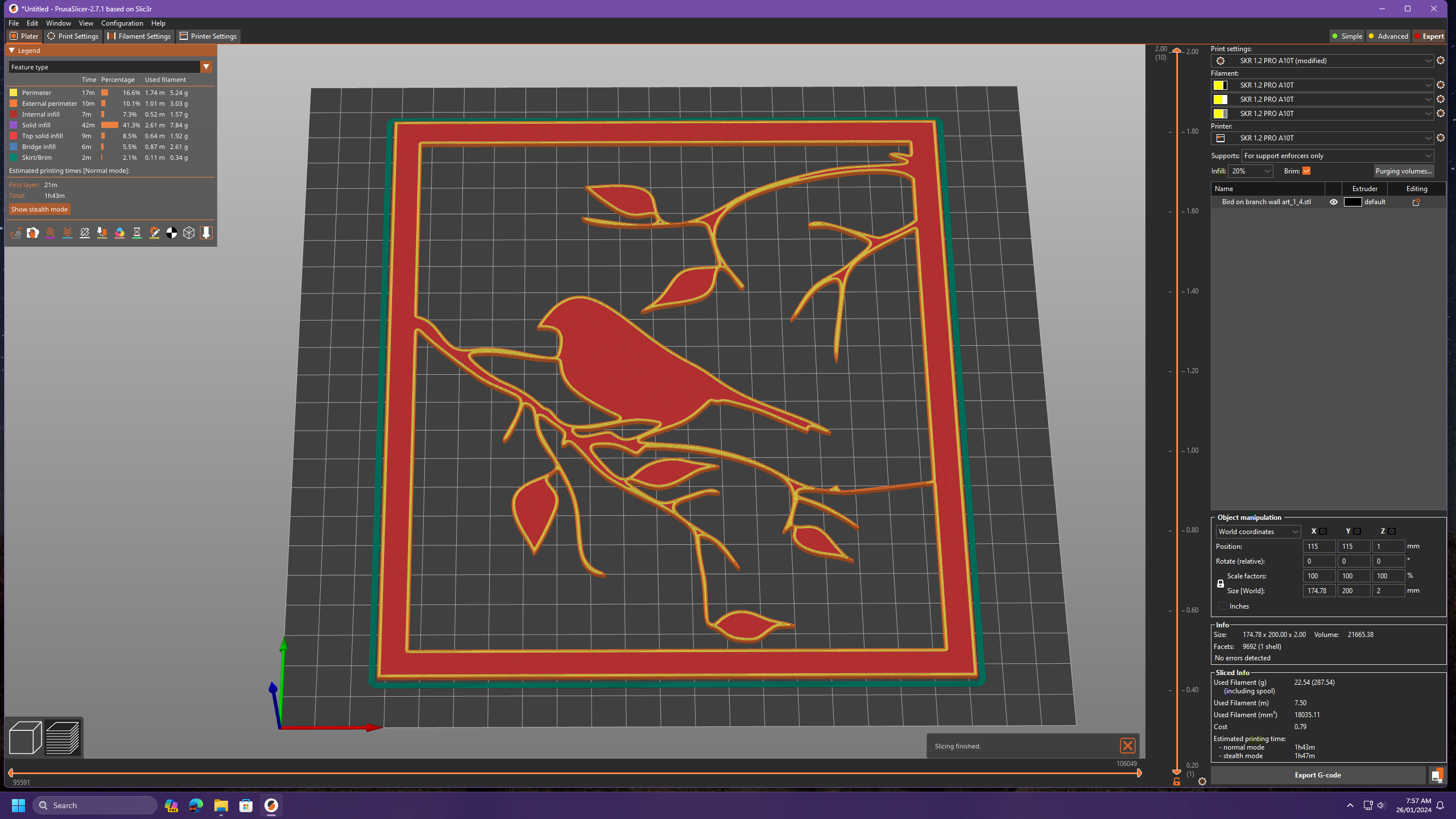
Task: Toggle color changes circles icon in legend
Action: click(119, 233)
